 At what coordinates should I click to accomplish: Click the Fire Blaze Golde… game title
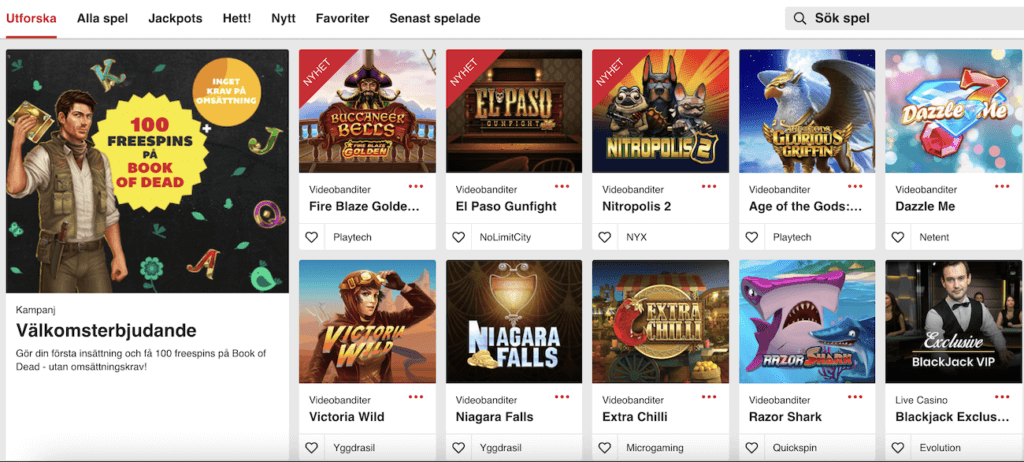[x=364, y=206]
